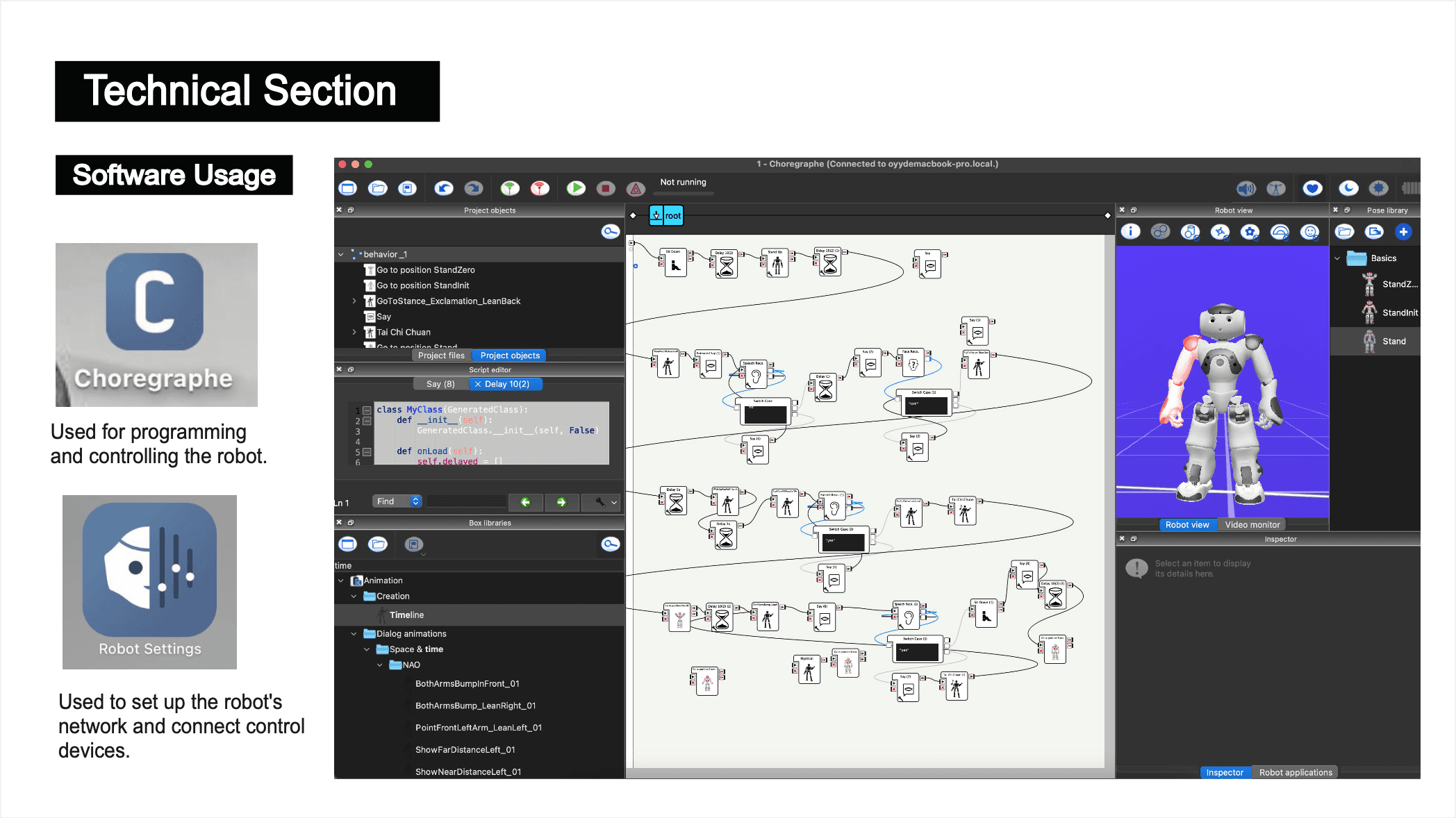Click the red Disconnect antenna icon

click(540, 188)
